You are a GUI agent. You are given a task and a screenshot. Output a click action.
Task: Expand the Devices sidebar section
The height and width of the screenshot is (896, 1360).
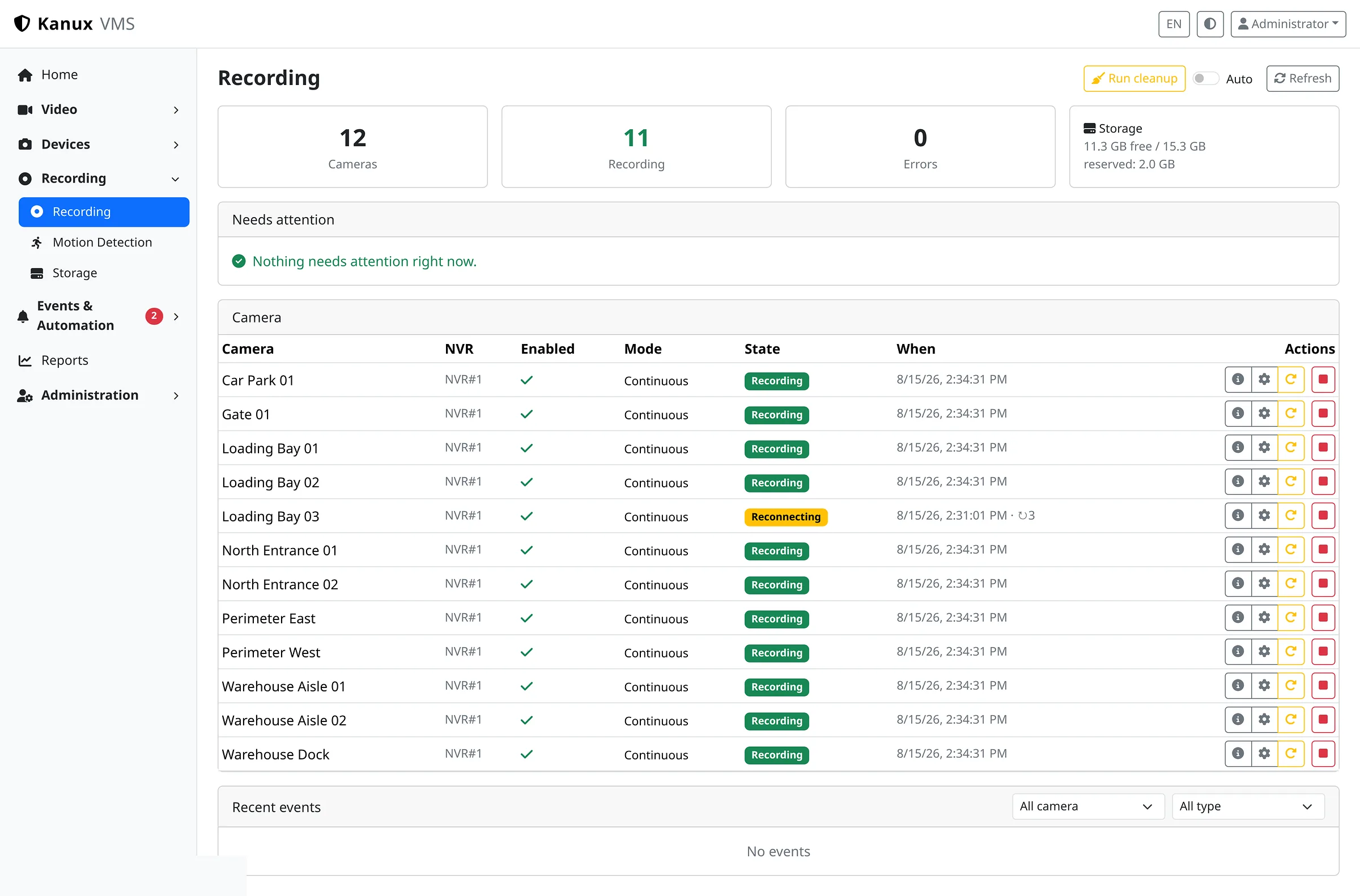point(98,145)
